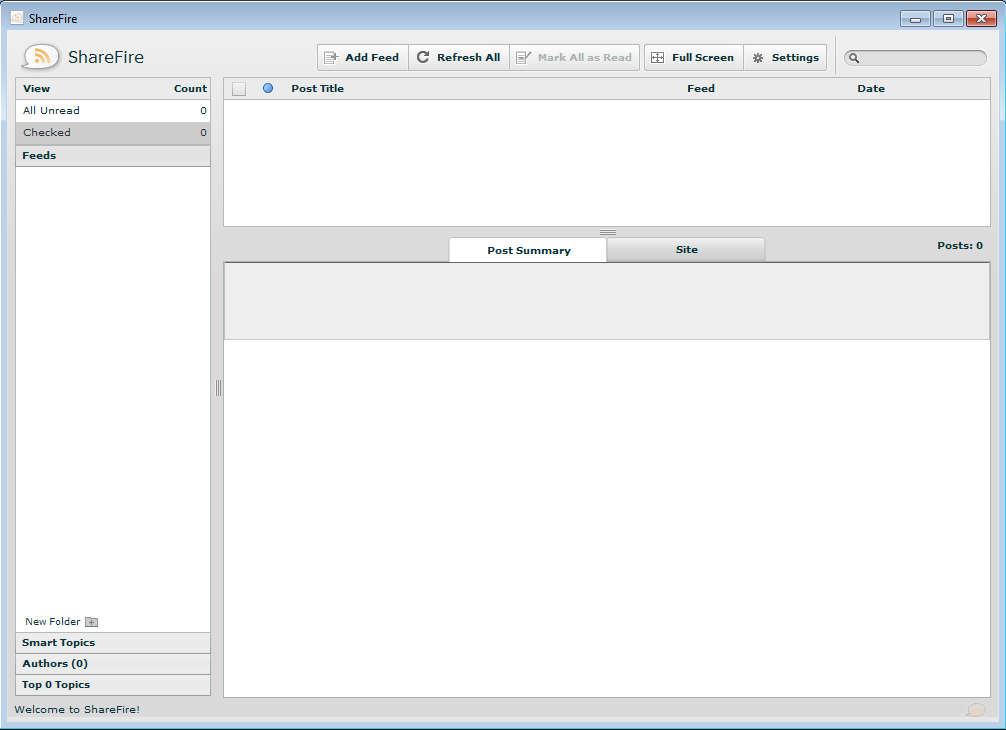Click the vertical sidebar splitter handle
The width and height of the screenshot is (1006, 730).
218,387
